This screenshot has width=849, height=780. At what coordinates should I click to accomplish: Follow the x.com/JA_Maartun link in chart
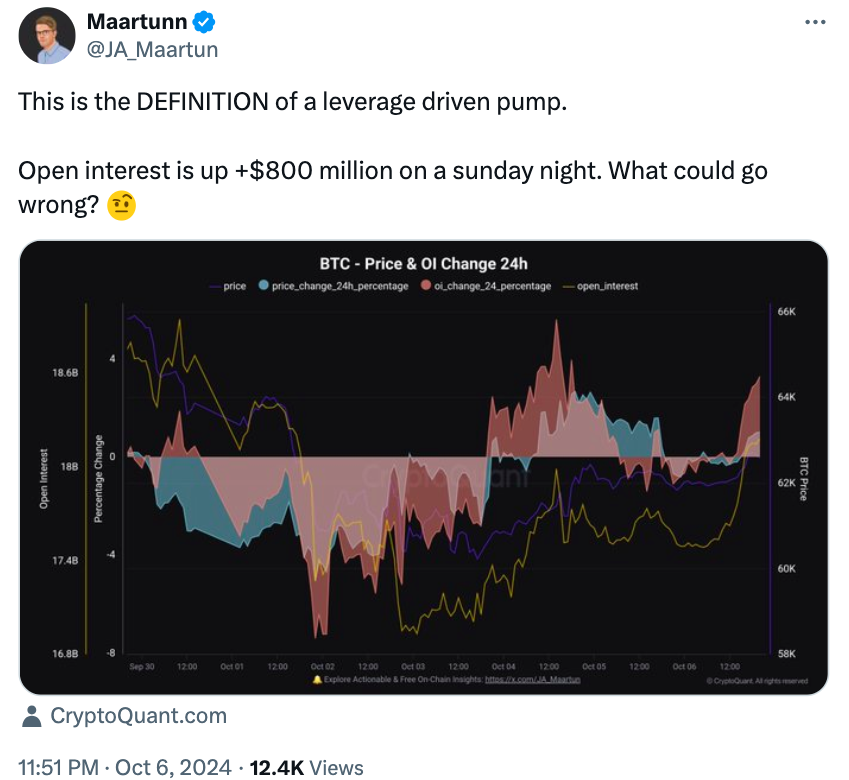tap(533, 680)
